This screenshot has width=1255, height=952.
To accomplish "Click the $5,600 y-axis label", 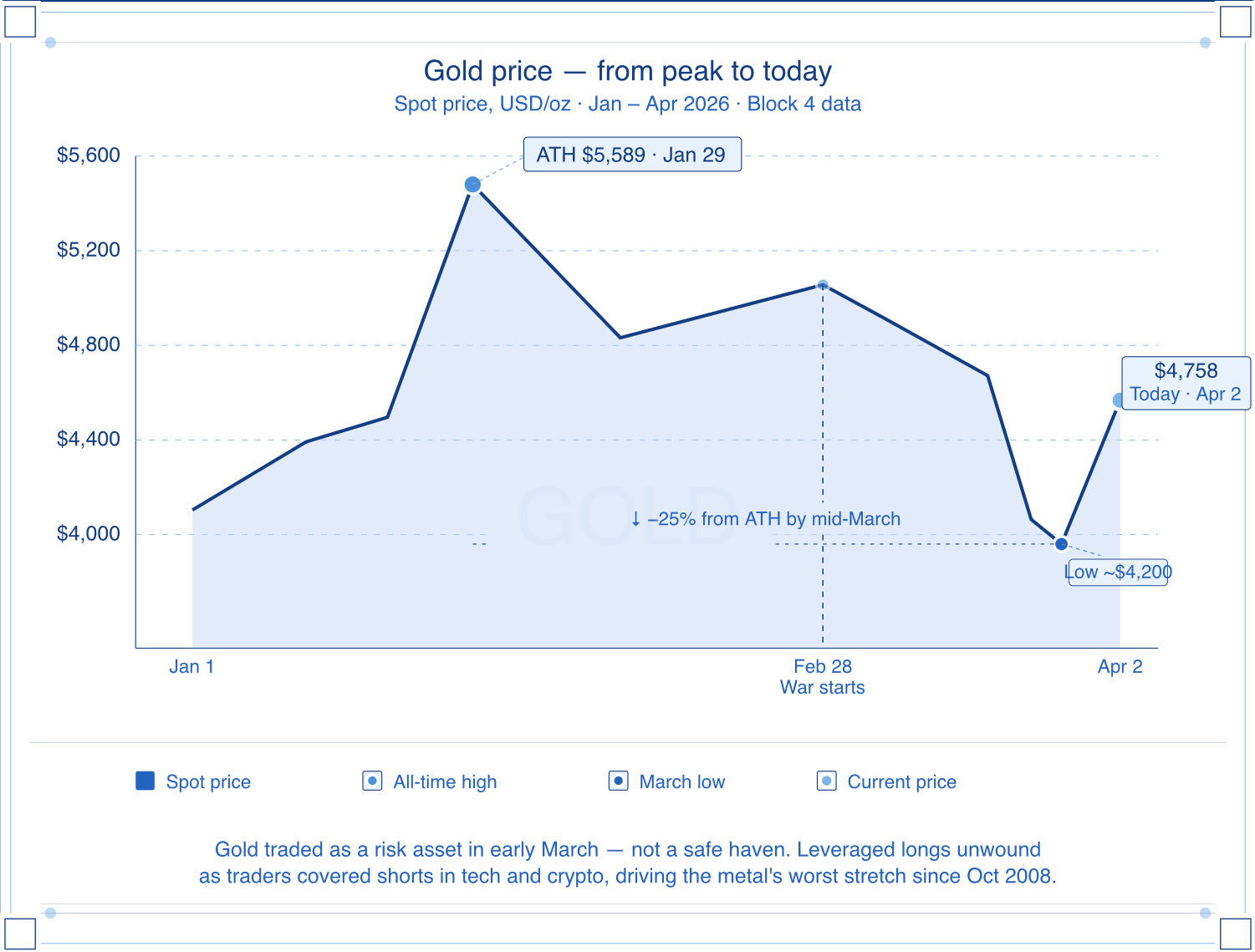I will 89,155.
